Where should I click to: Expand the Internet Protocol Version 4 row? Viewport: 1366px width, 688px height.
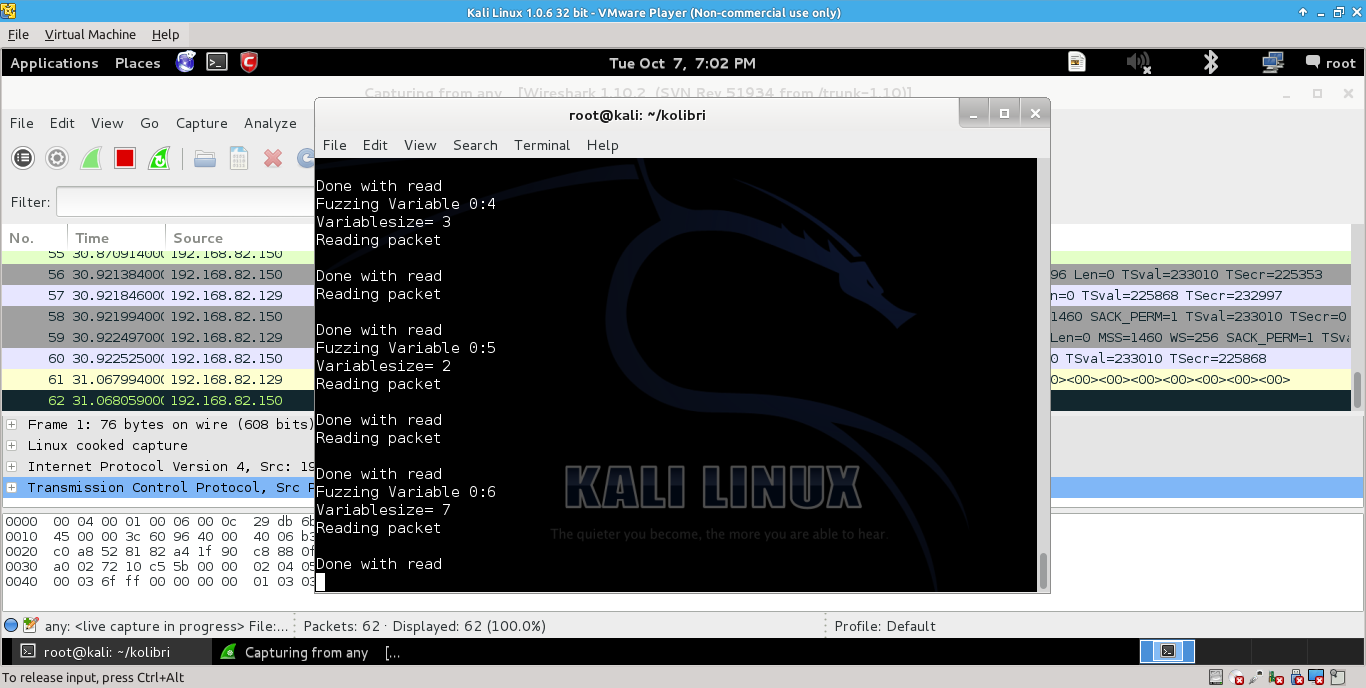tap(12, 466)
